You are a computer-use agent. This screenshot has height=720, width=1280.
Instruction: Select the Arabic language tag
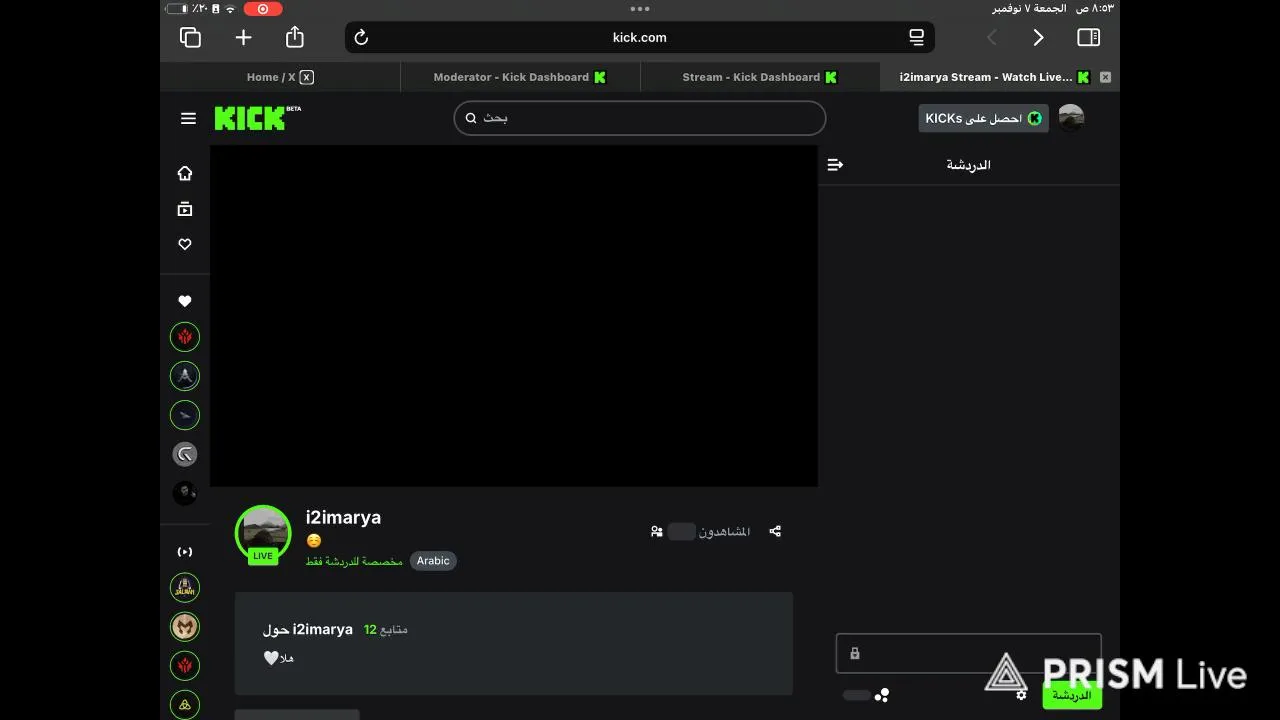tap(433, 561)
